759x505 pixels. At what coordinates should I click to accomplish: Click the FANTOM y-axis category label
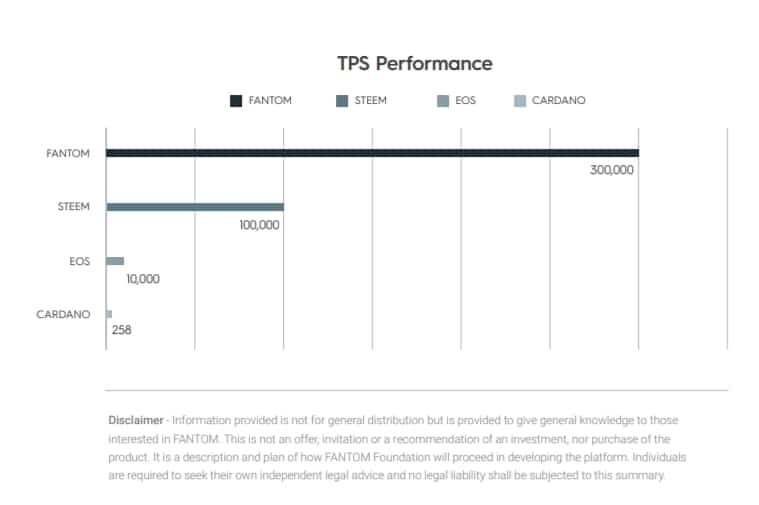pyautogui.click(x=68, y=154)
